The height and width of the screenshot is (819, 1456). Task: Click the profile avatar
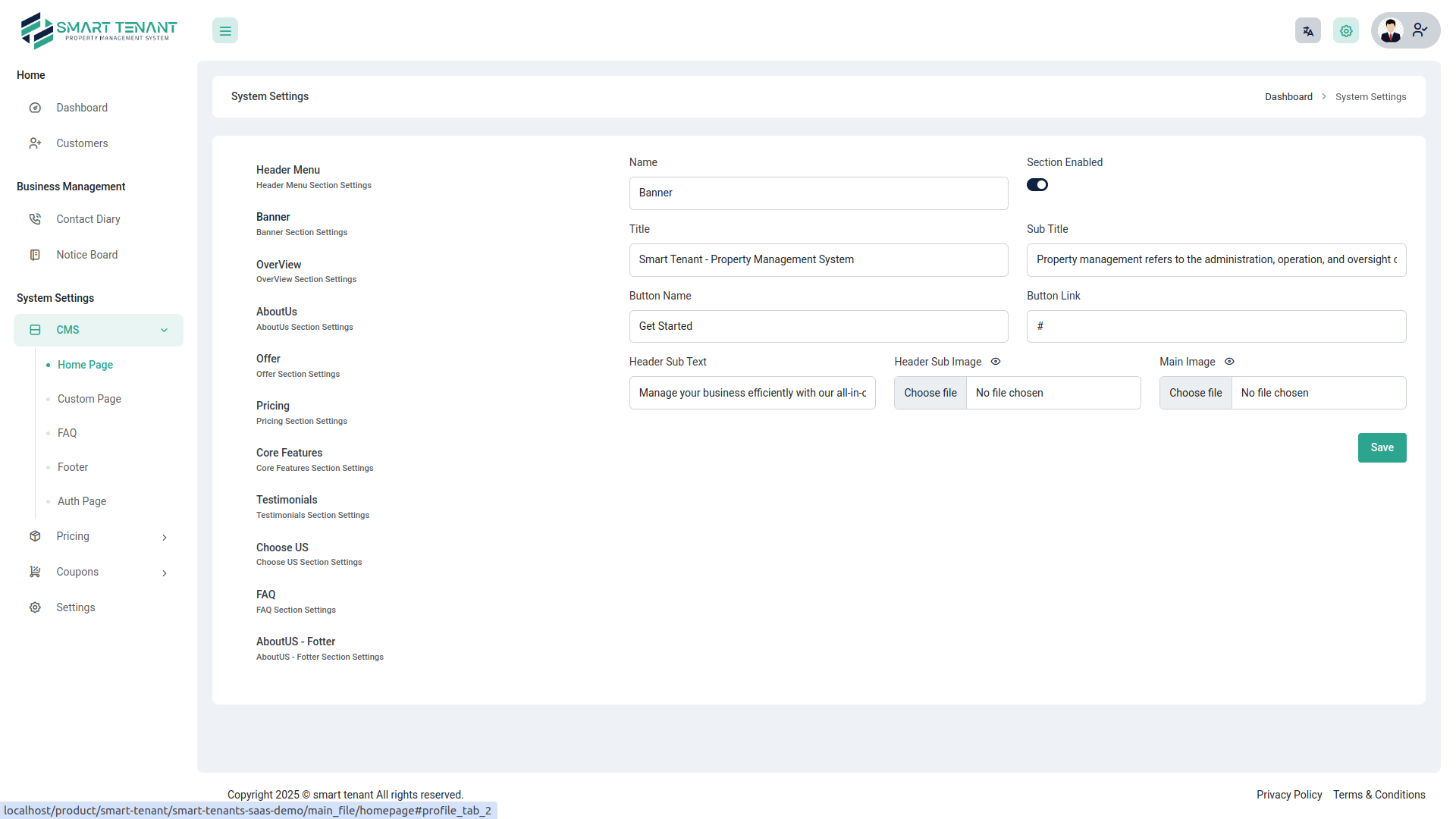pos(1391,30)
